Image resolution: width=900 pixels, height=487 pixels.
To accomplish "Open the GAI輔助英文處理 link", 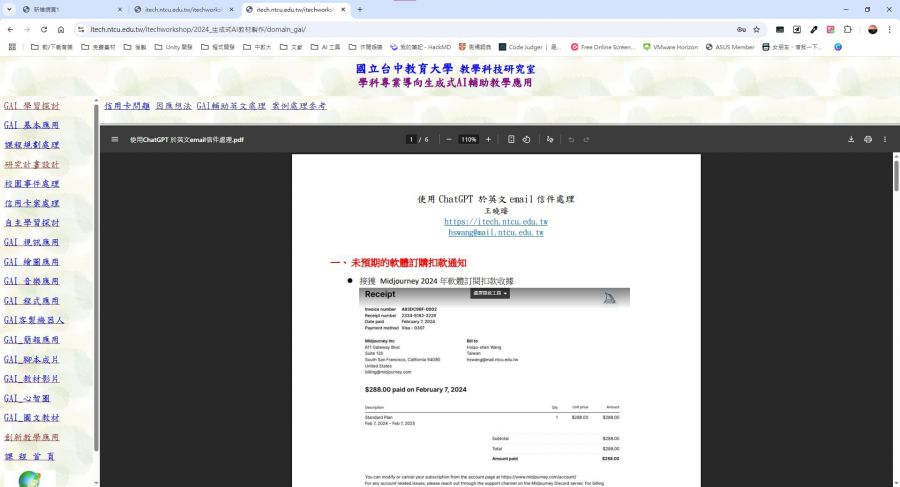I will pos(231,106).
